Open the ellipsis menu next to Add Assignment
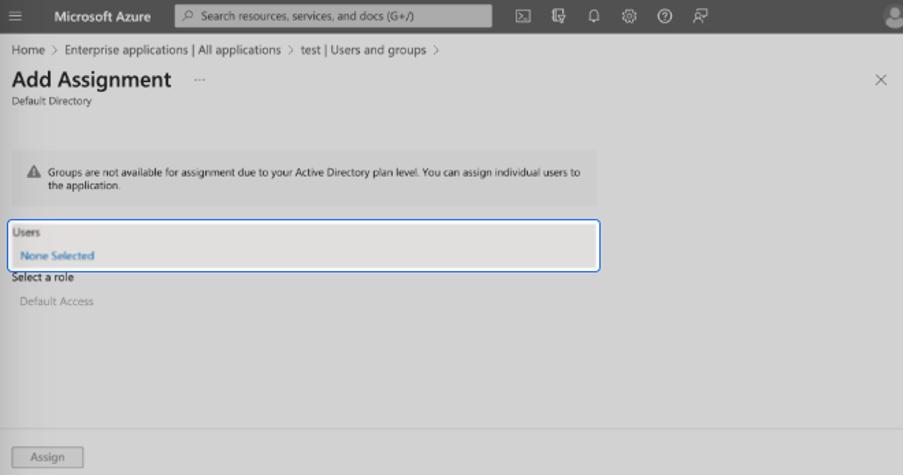Viewport: 904px width, 476px height. [200, 79]
